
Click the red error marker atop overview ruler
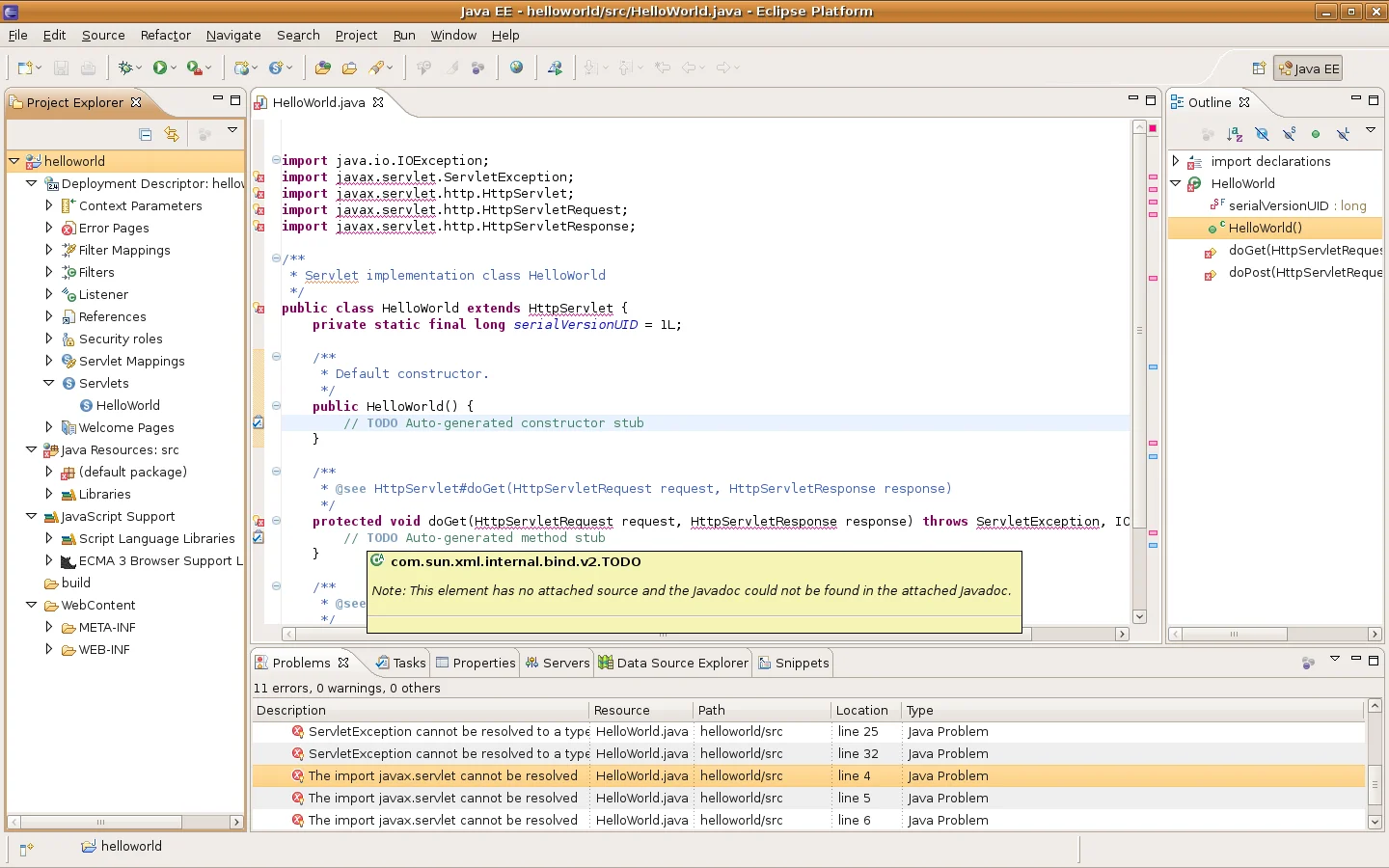pos(1153,127)
